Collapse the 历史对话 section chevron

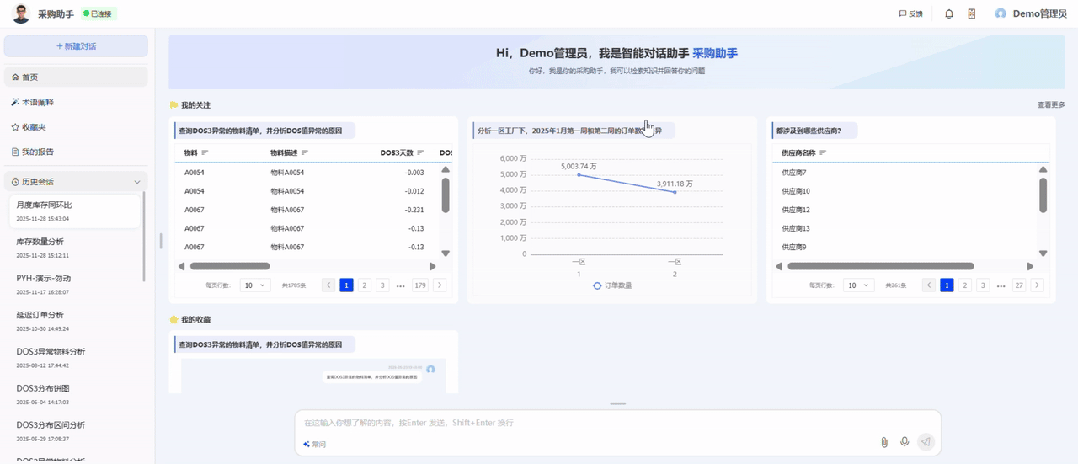pos(137,182)
